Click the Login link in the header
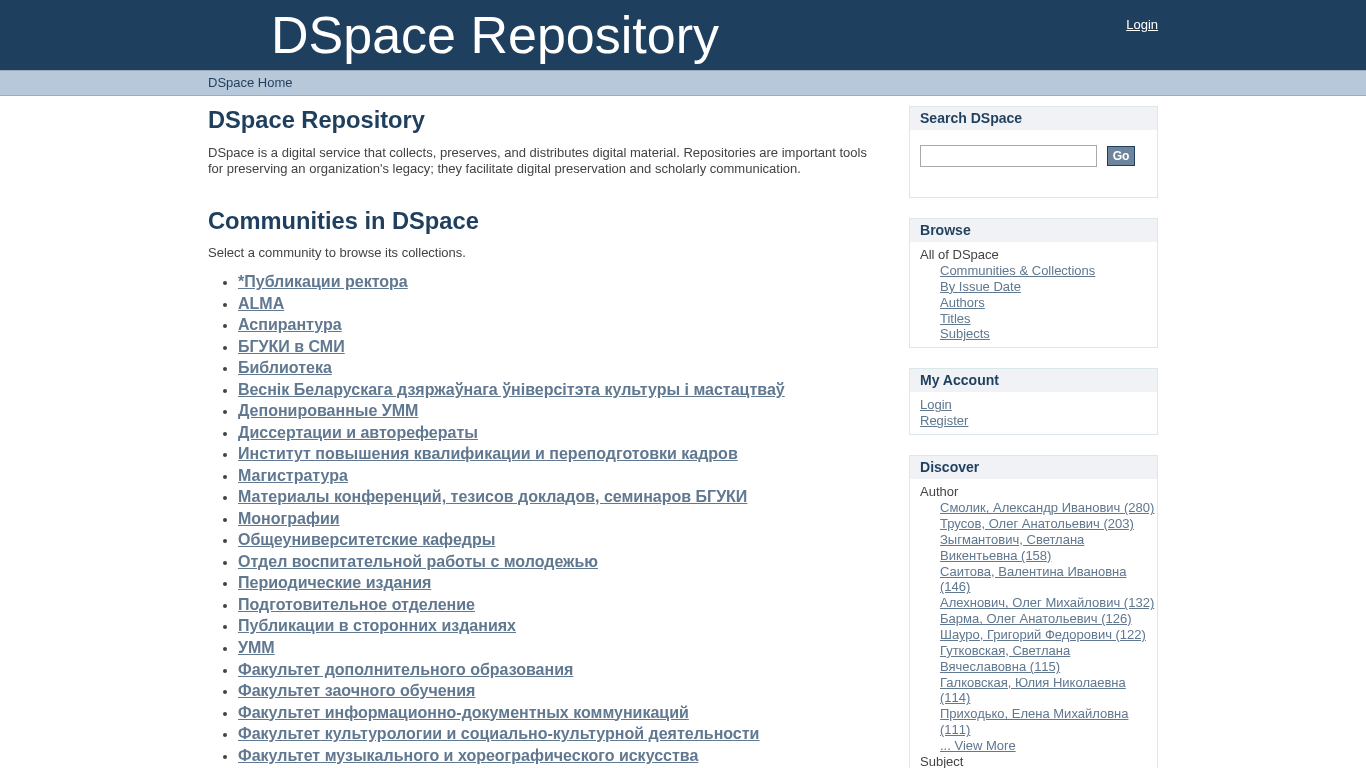This screenshot has height=768, width=1366. [x=1142, y=25]
